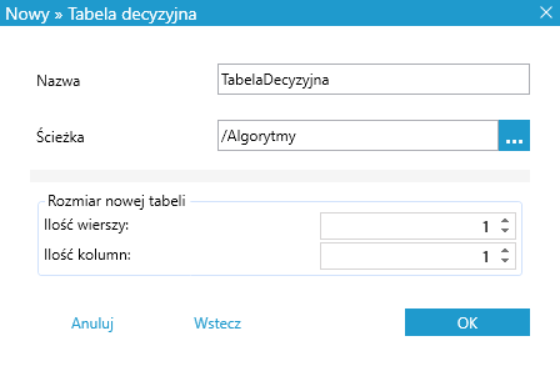Confirm the new table with OK
This screenshot has width=560, height=366.
pyautogui.click(x=467, y=322)
